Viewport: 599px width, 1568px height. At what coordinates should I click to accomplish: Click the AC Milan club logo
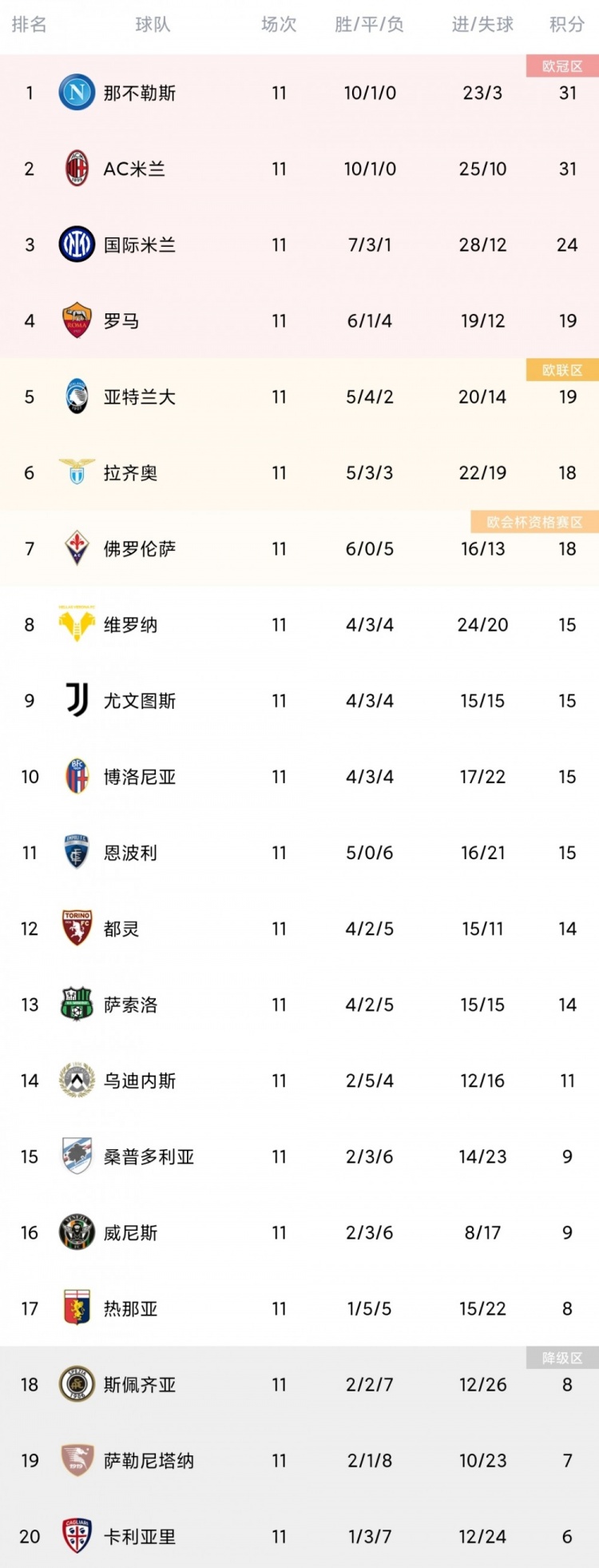click(x=77, y=169)
